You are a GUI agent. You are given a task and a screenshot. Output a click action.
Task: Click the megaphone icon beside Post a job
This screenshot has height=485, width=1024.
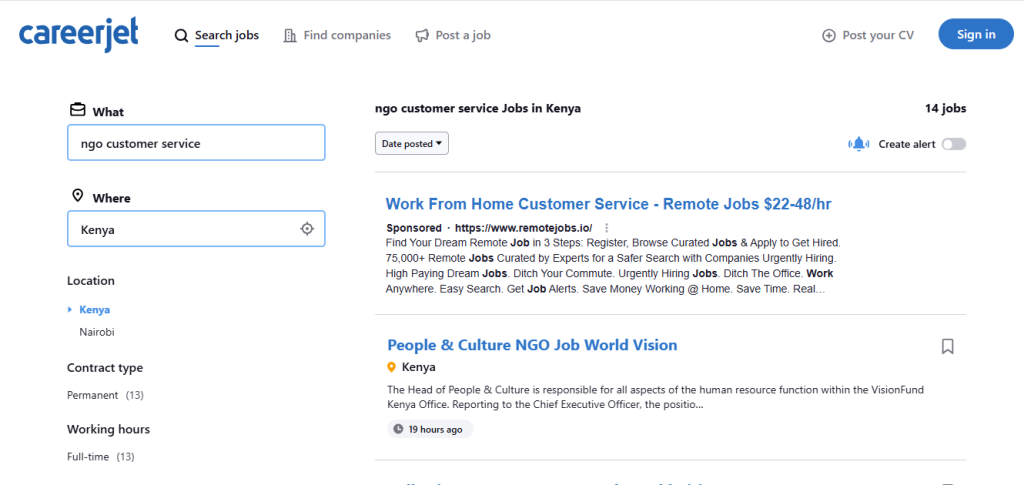422,35
